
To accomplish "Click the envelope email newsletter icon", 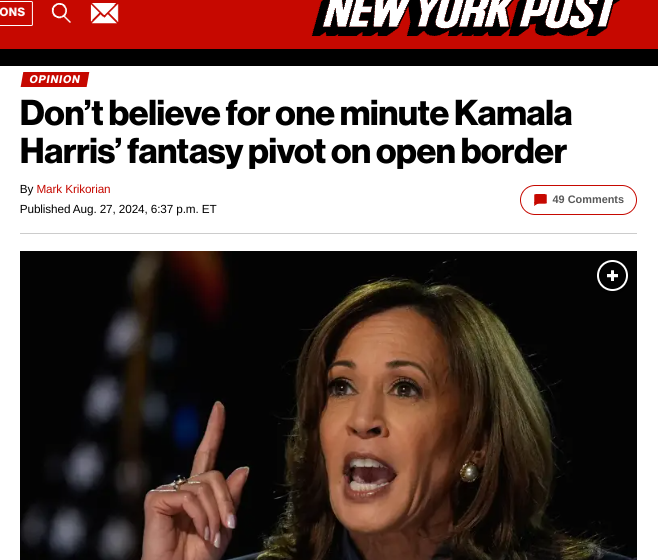I will point(104,13).
